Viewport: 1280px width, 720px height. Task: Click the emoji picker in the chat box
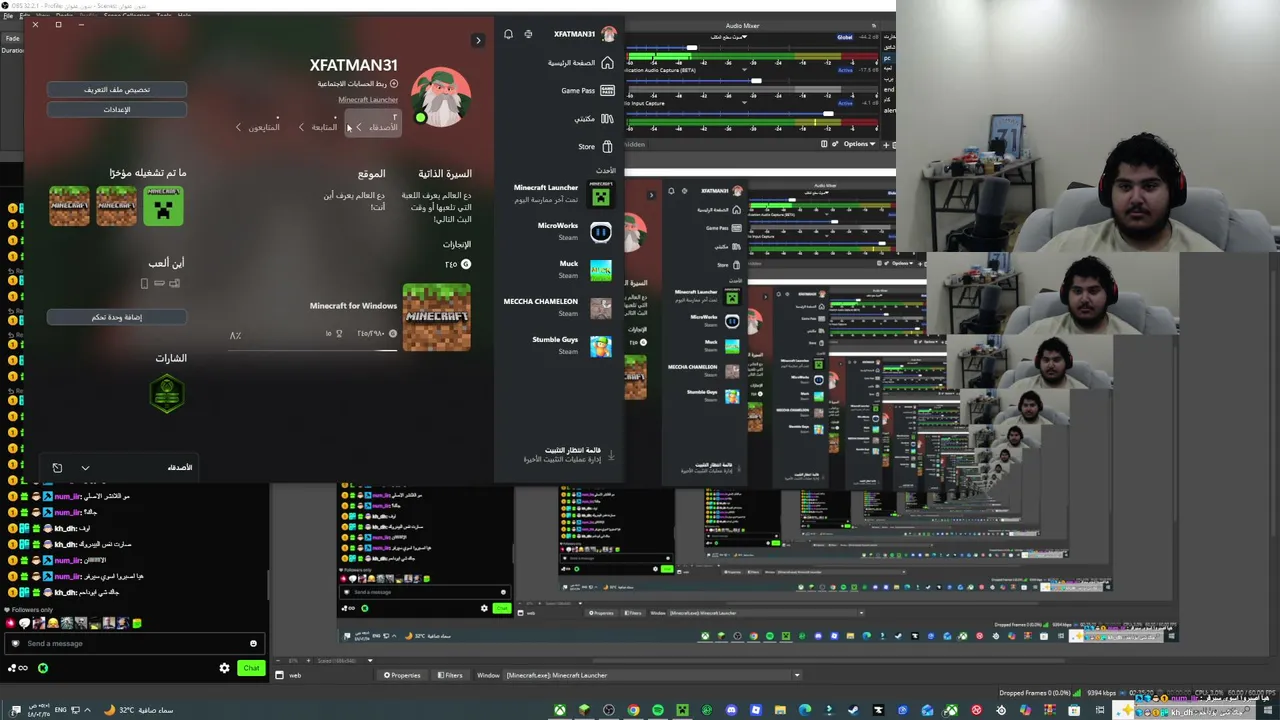pos(253,644)
